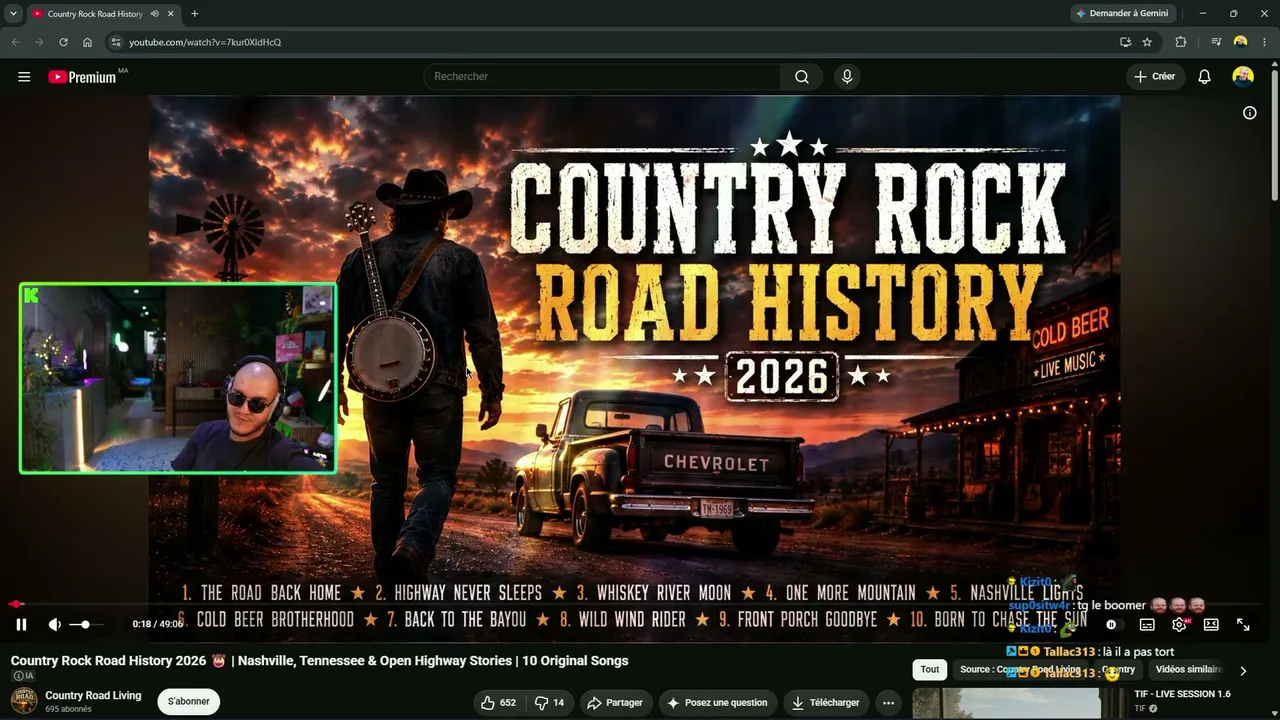Viewport: 1280px width, 720px height.
Task: Open Chrome extensions puzzle icon
Action: (x=1181, y=42)
